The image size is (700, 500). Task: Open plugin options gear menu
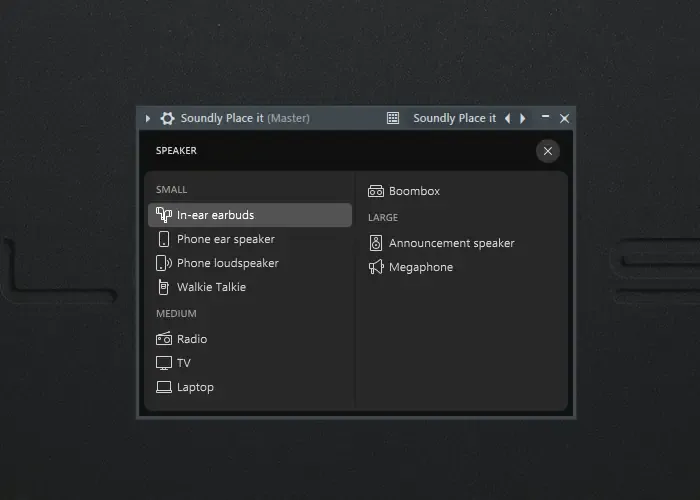tap(167, 118)
